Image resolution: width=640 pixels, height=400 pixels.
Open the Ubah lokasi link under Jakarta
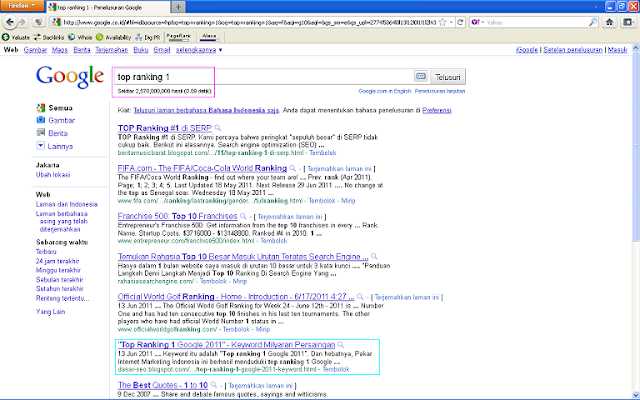coord(53,175)
